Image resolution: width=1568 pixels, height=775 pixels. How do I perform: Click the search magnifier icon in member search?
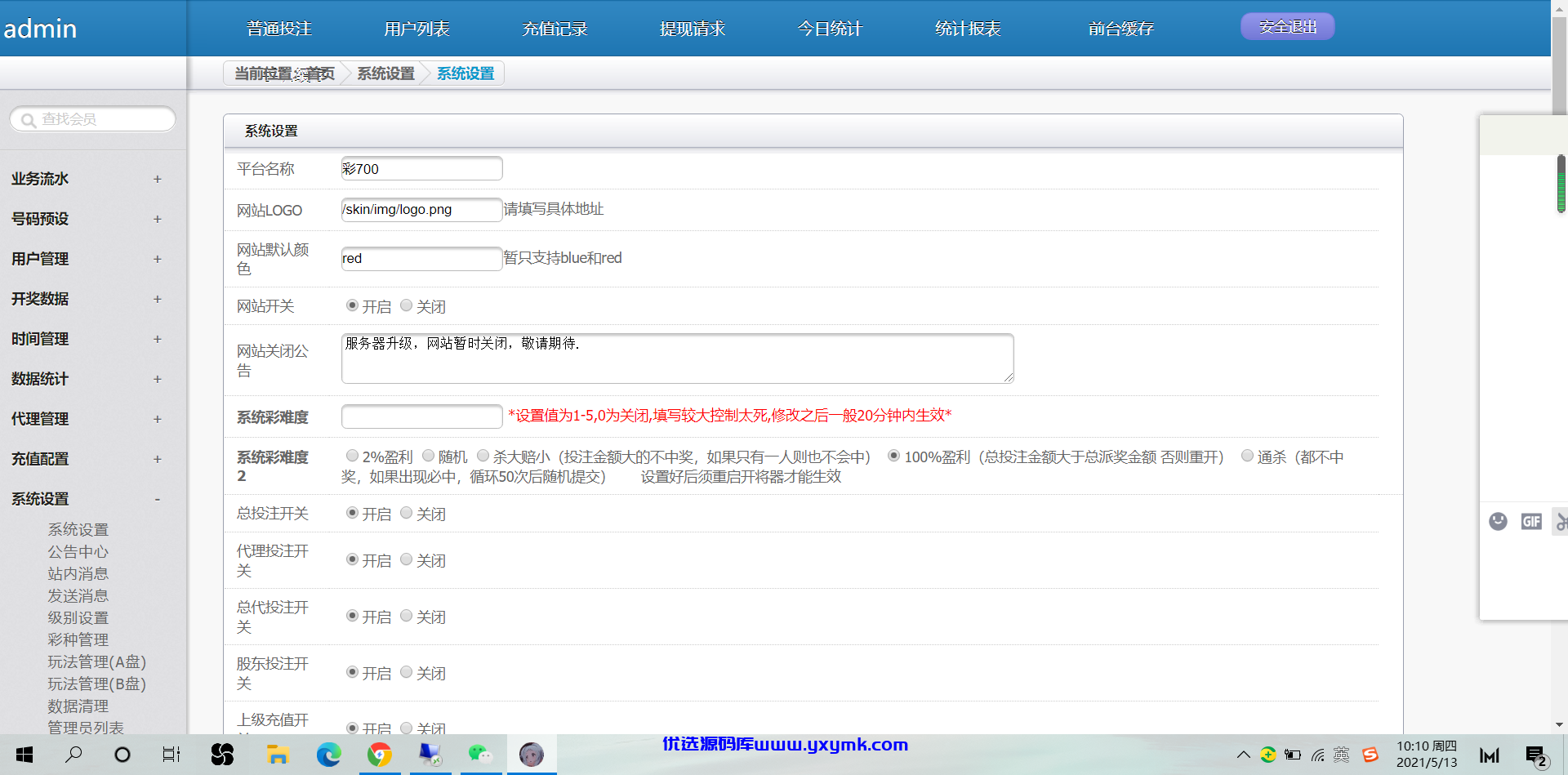pos(28,120)
